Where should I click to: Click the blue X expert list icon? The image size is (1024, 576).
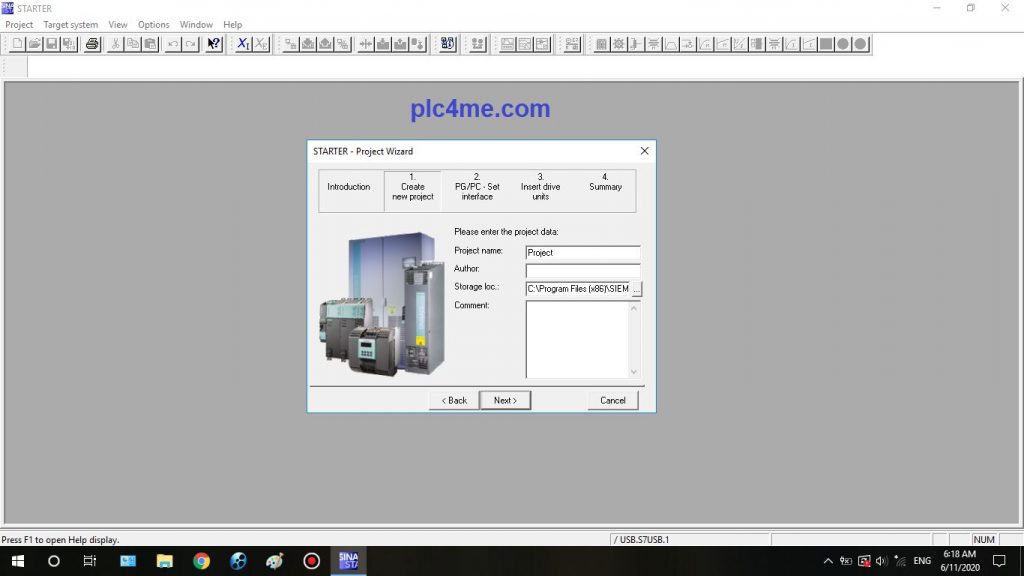[243, 44]
